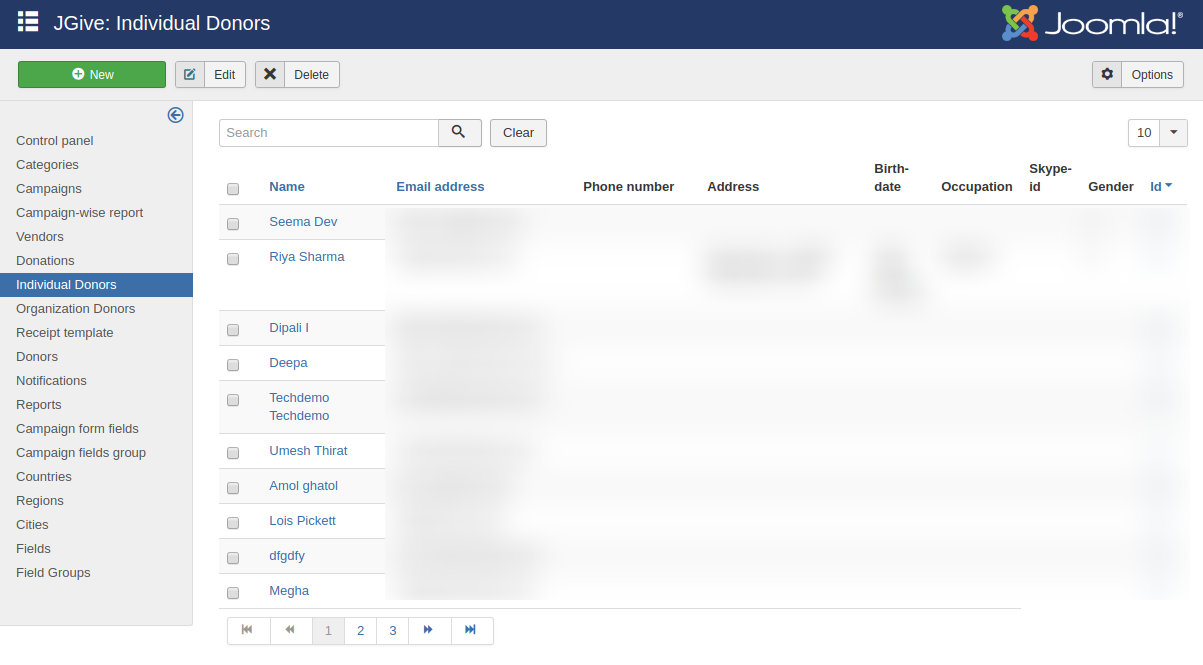
Task: Go to last page of pagination
Action: (471, 630)
